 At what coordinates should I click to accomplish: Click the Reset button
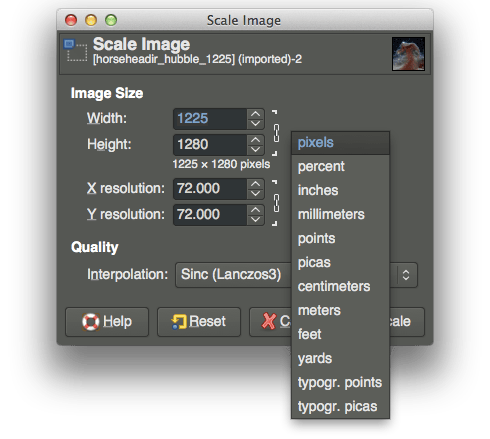(x=199, y=322)
